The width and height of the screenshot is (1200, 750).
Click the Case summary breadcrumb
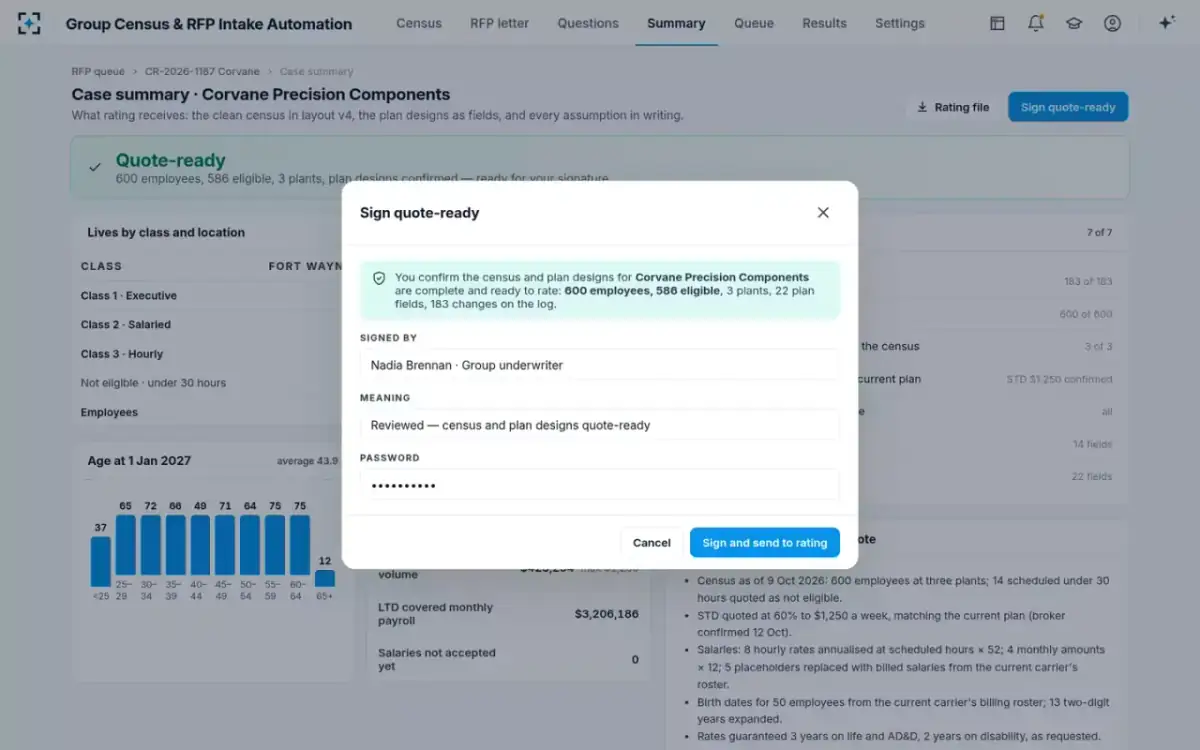pos(316,72)
